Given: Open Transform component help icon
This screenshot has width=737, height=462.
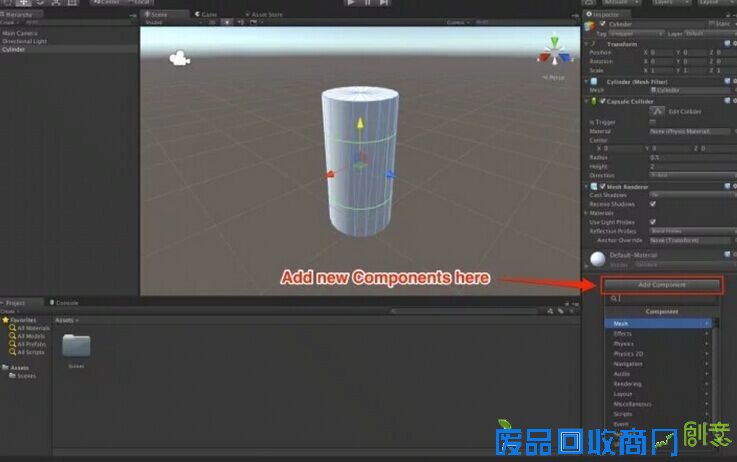Looking at the screenshot, I should [728, 44].
